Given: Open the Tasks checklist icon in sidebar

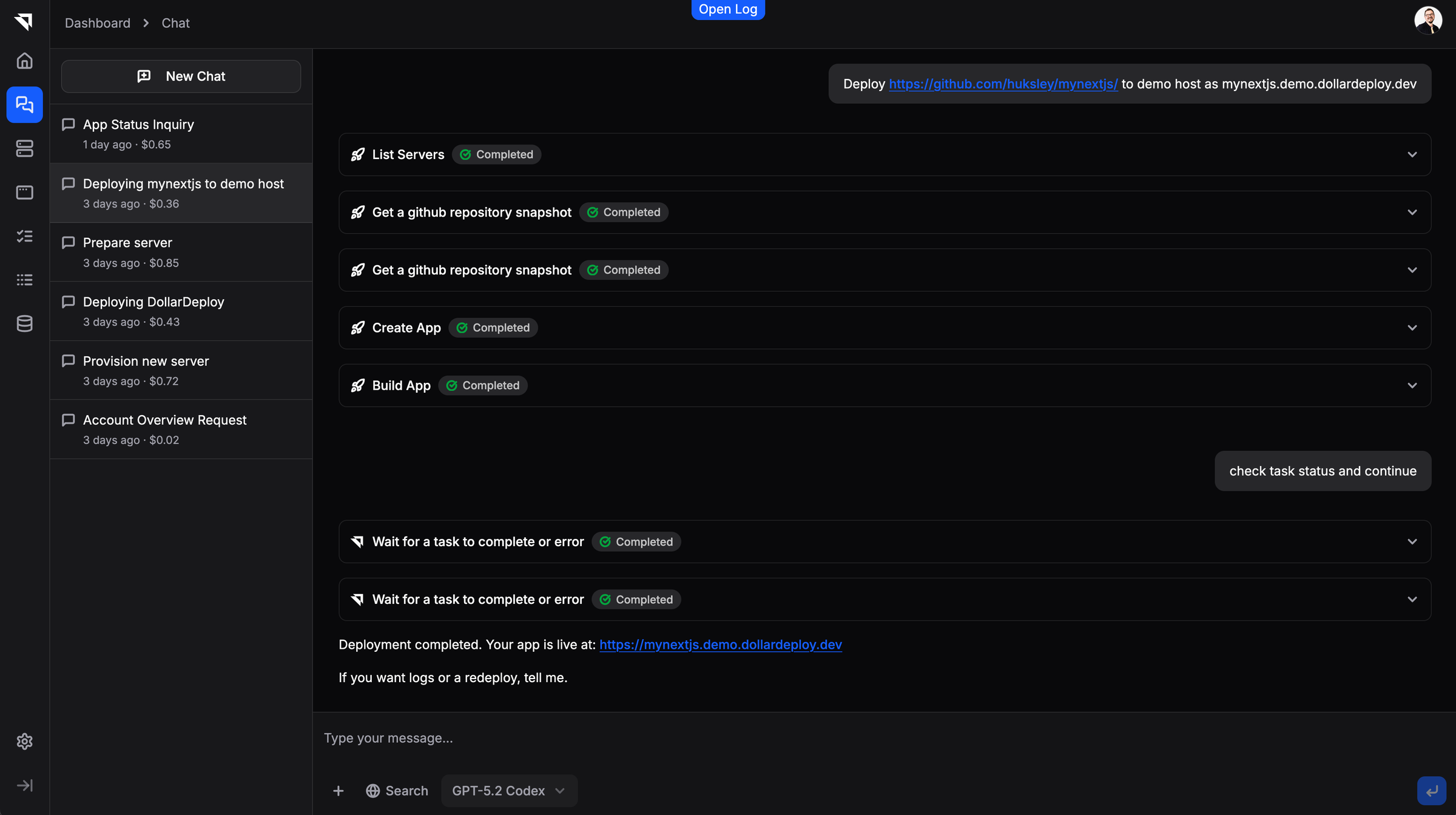Looking at the screenshot, I should 24,236.
